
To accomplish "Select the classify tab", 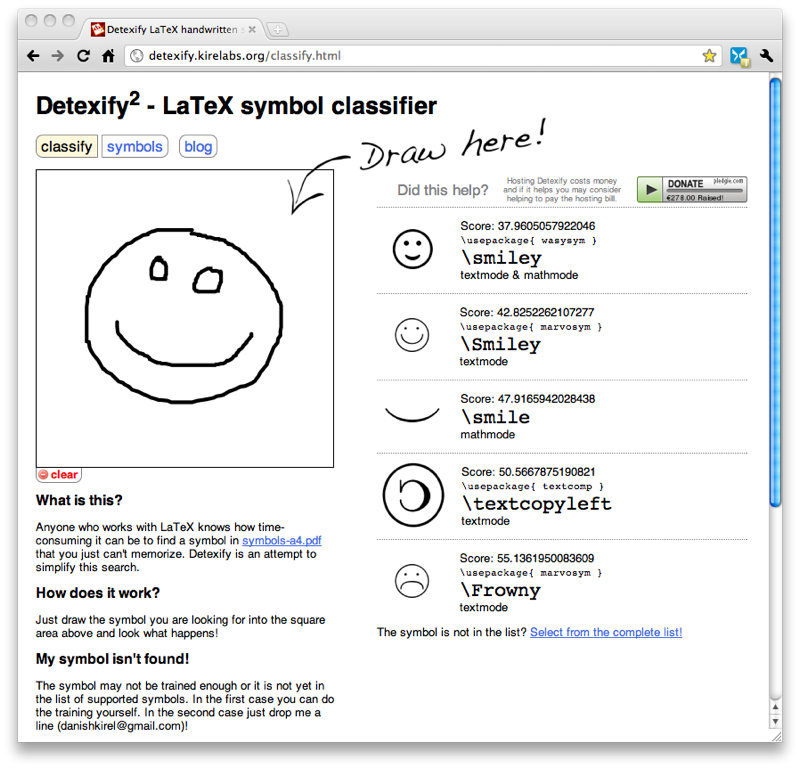I will 66,146.
